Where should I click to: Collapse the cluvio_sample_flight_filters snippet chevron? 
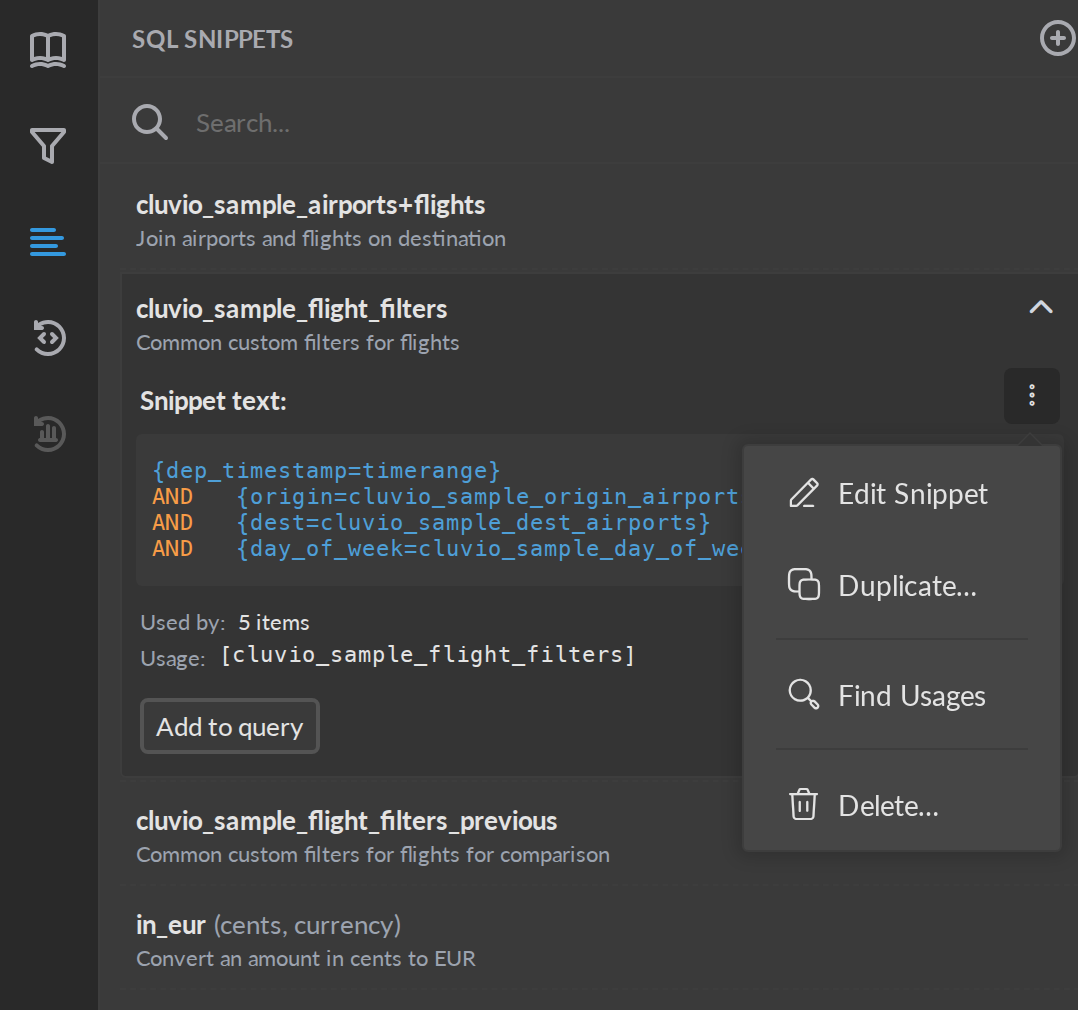[1041, 307]
